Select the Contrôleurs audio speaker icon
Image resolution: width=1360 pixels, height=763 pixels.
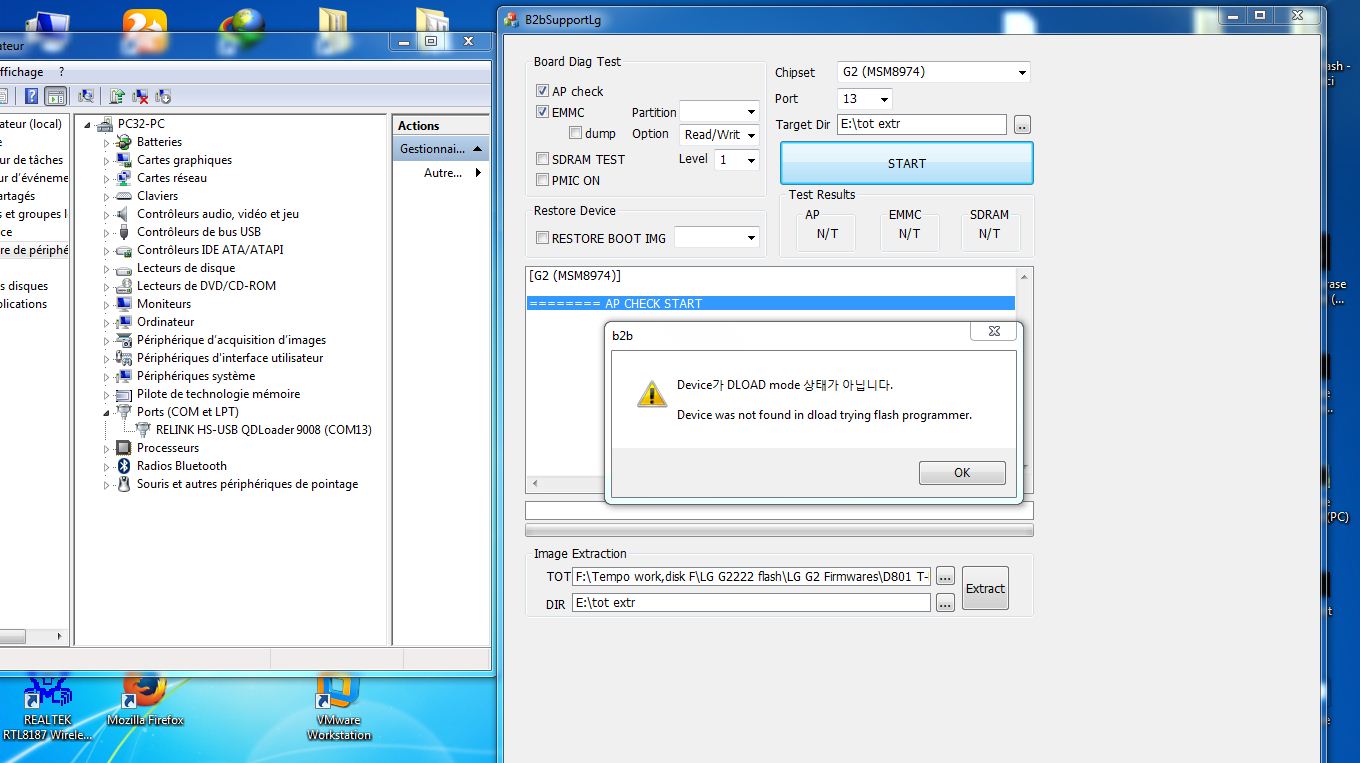point(124,214)
